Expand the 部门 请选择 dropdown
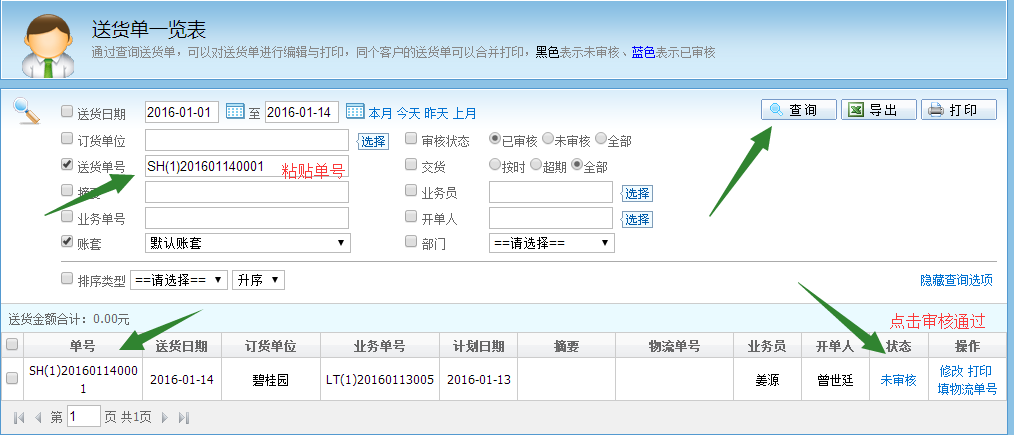The width and height of the screenshot is (1014, 435). click(551, 242)
